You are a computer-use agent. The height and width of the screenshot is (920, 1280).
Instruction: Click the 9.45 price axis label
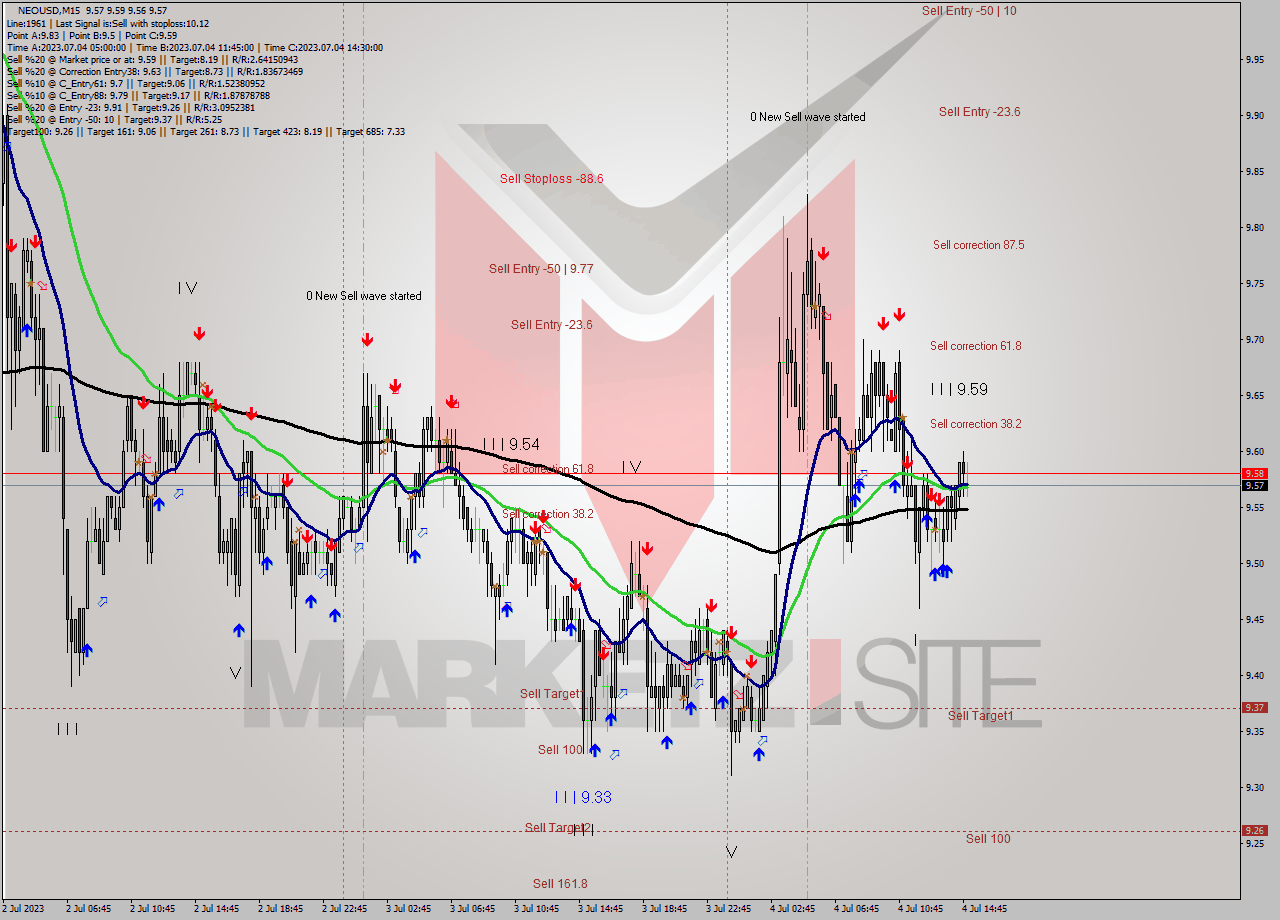[x=1256, y=620]
